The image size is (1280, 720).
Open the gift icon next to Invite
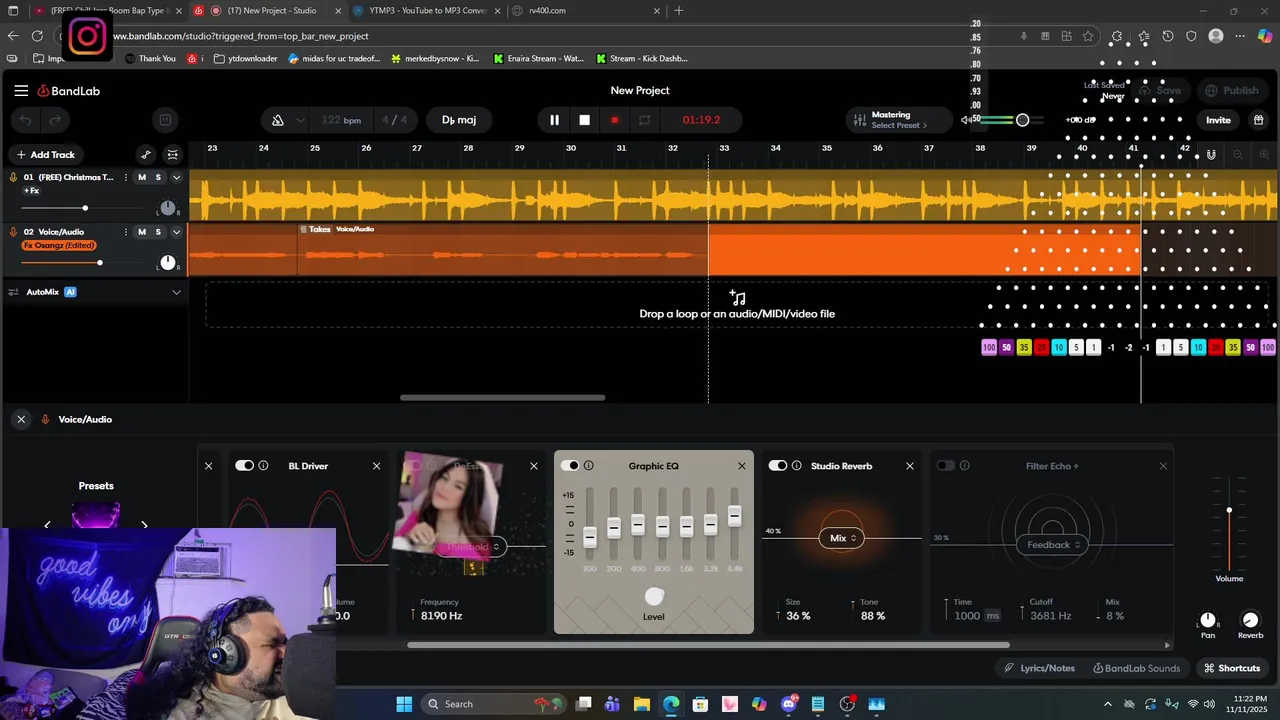(x=1258, y=120)
